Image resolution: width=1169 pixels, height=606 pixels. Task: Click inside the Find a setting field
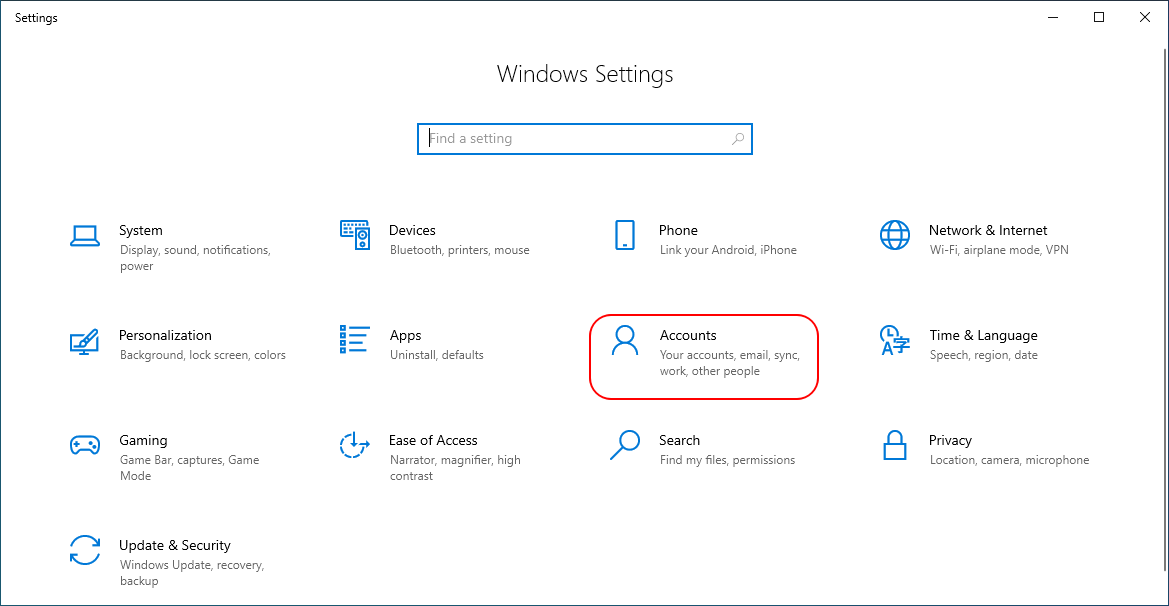pyautogui.click(x=580, y=139)
